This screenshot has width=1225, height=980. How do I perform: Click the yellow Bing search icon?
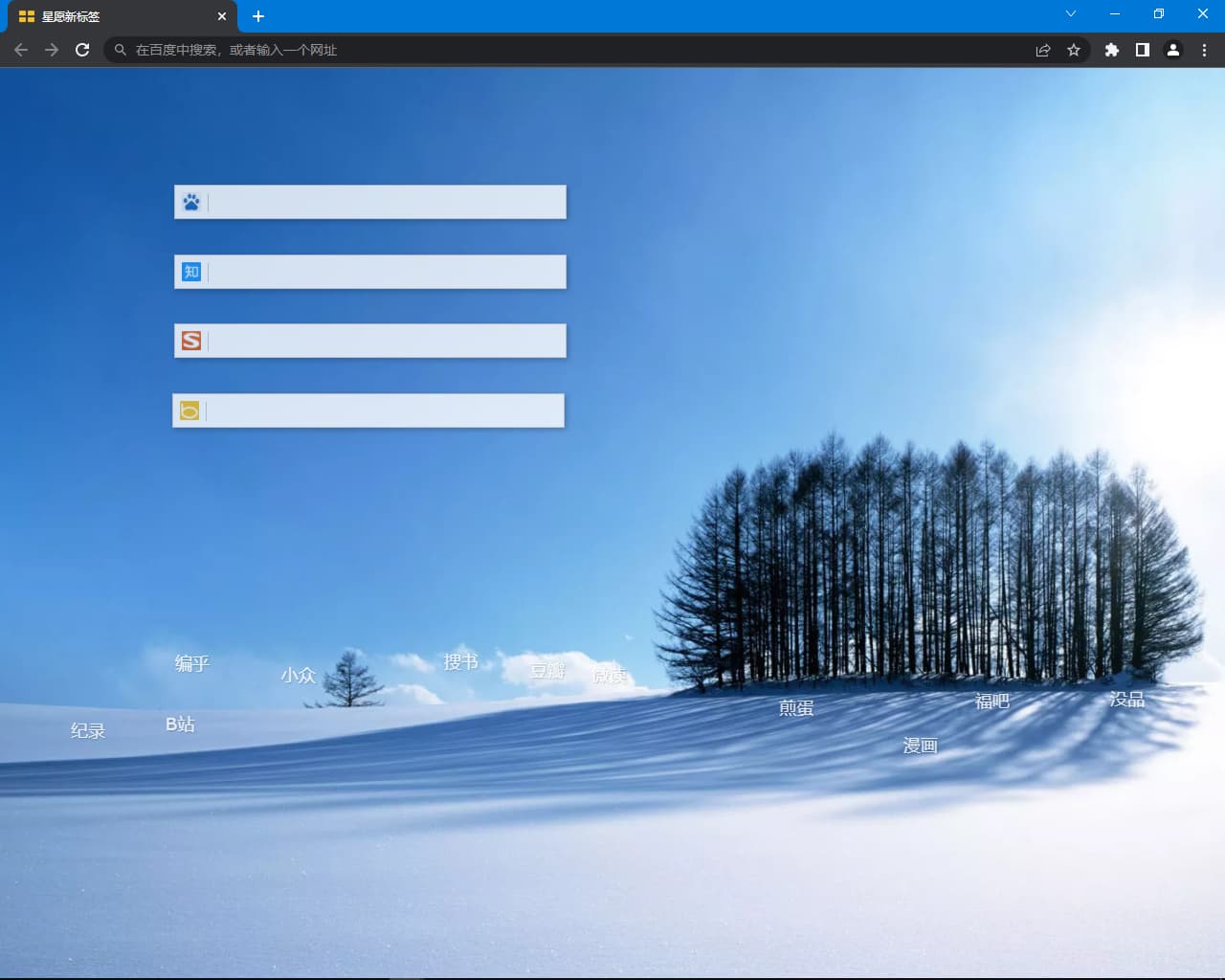(189, 411)
